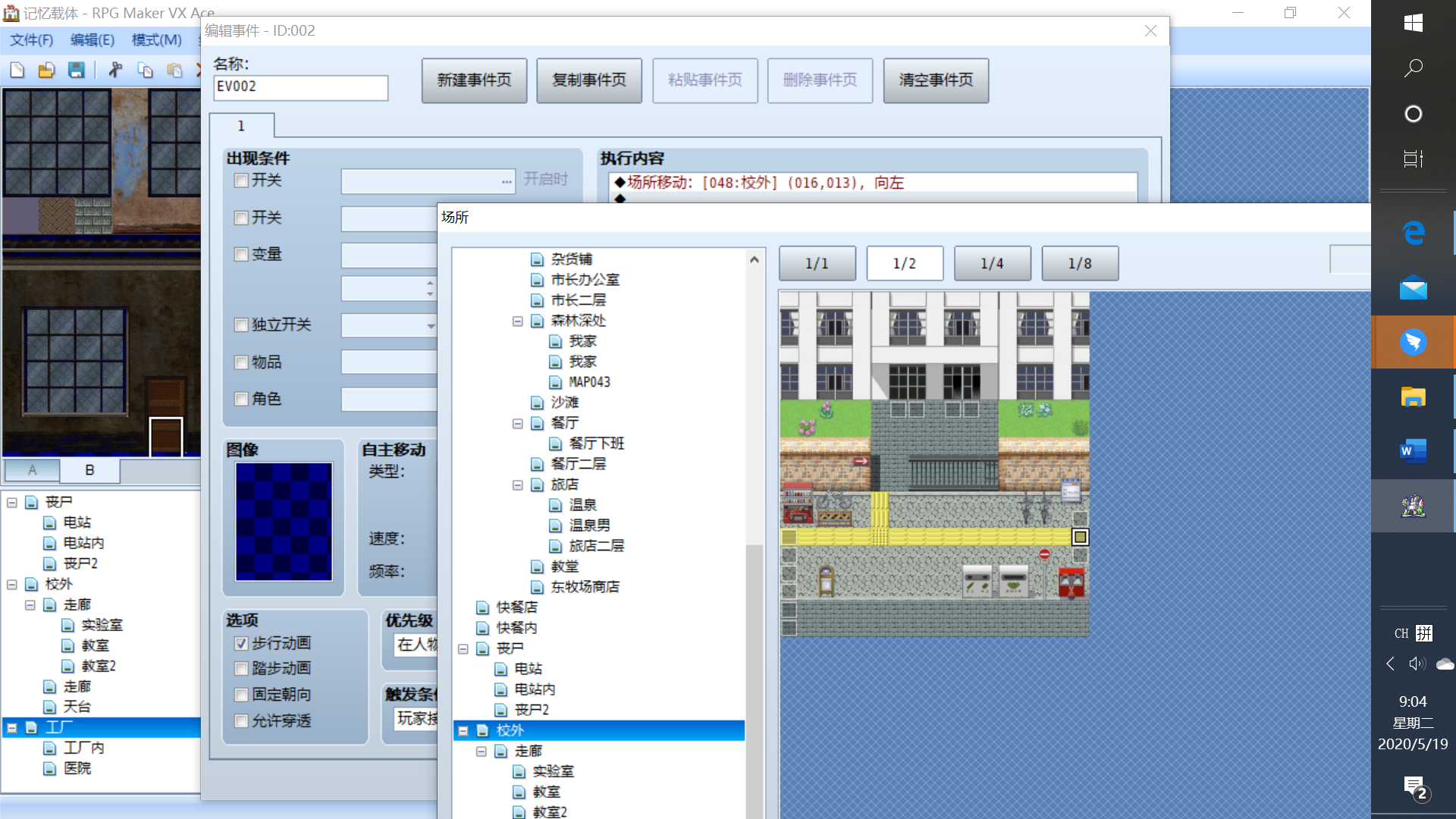The image size is (1456, 819).
Task: Click the Copy toolbar icon
Action: pos(145,71)
